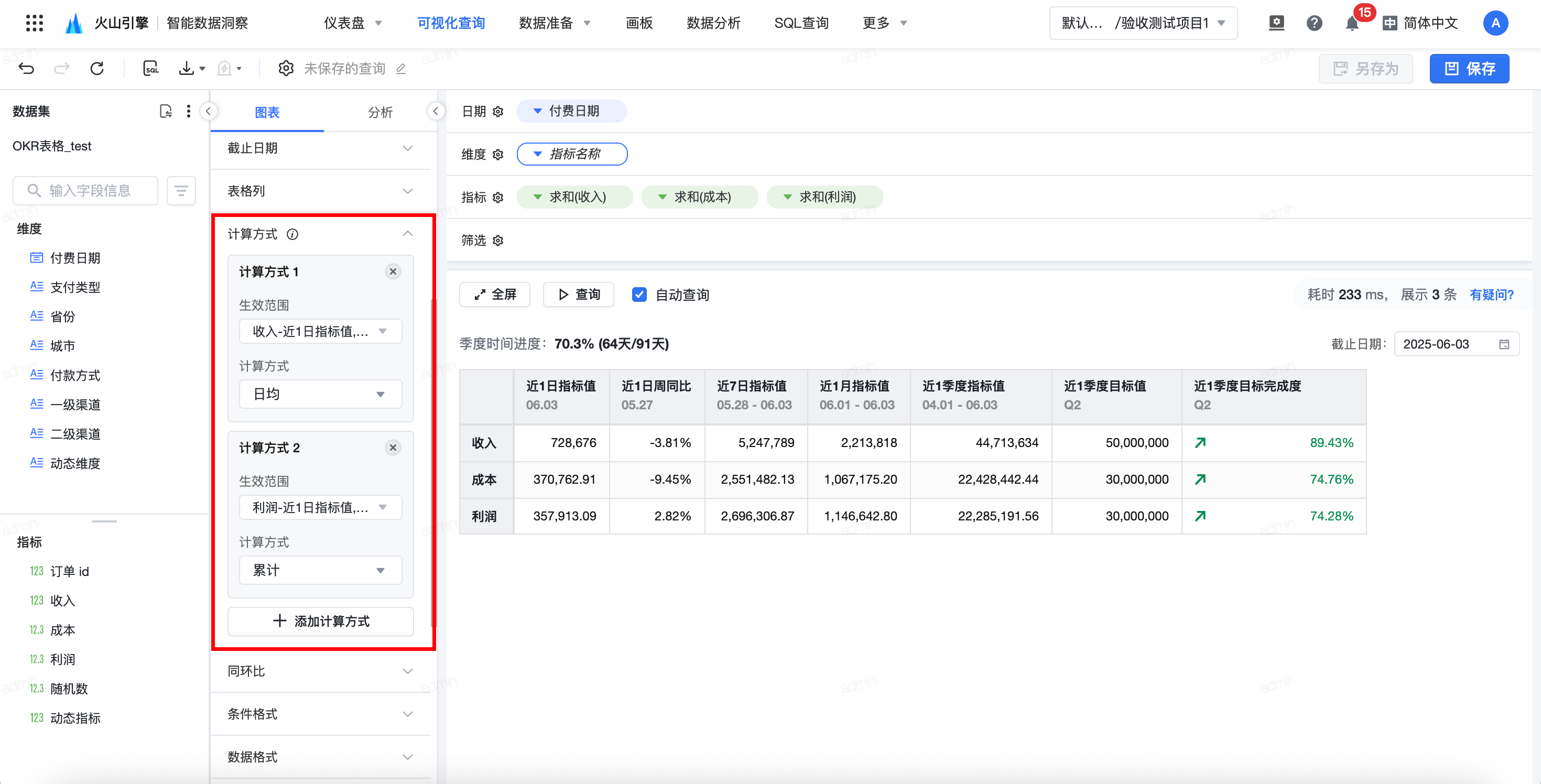Open 求和(成本) metric pill
The image size is (1541, 784).
coord(700,197)
